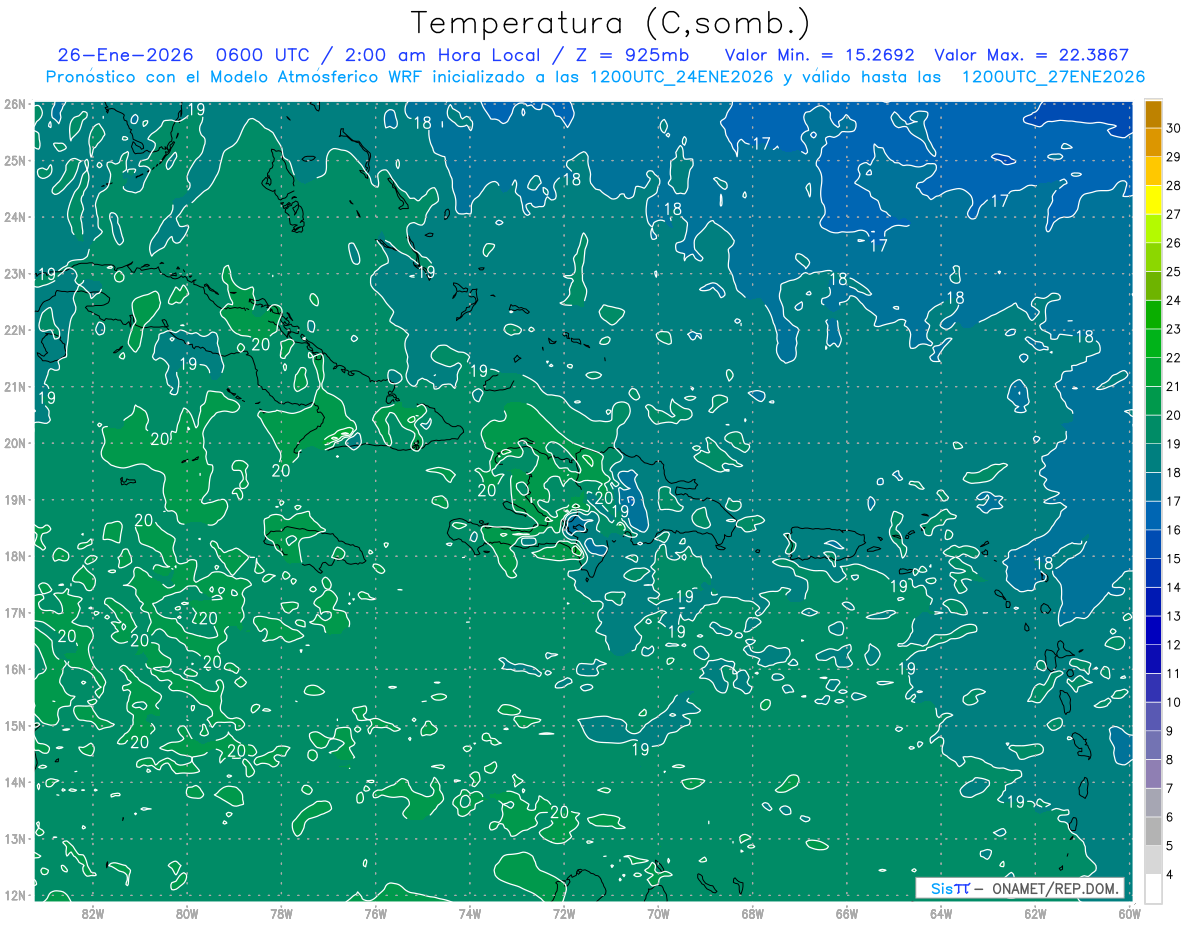
Task: Click the color scale label 15
Action: pos(1174,558)
